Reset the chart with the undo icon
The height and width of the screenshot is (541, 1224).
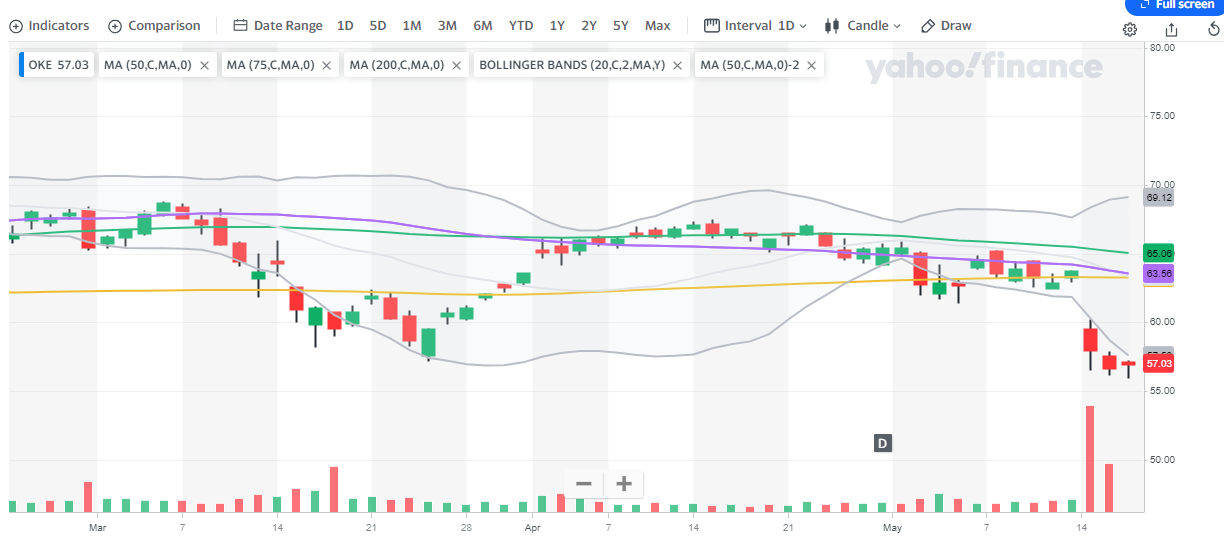point(1213,29)
